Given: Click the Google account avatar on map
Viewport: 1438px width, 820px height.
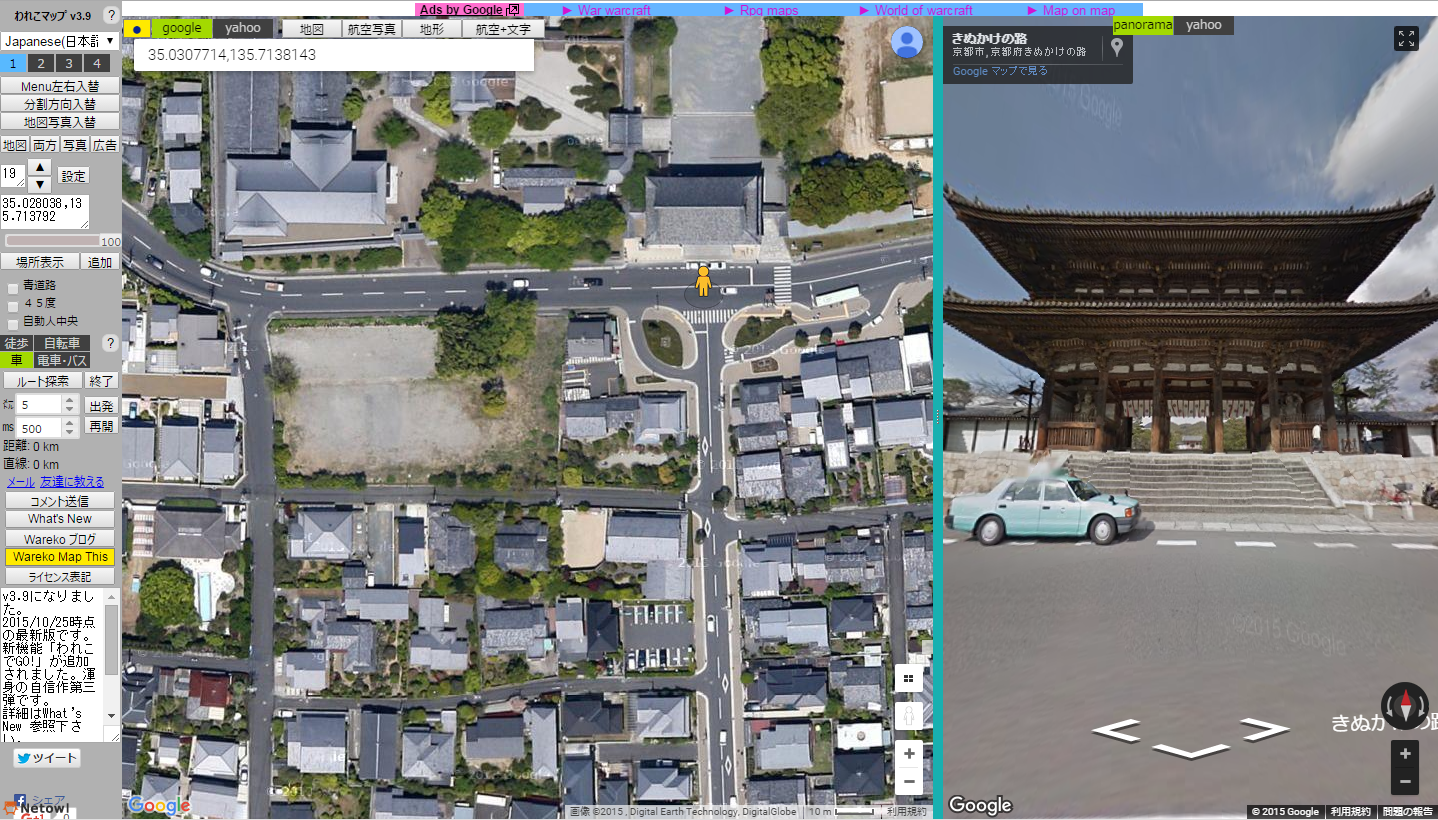Looking at the screenshot, I should 907,42.
